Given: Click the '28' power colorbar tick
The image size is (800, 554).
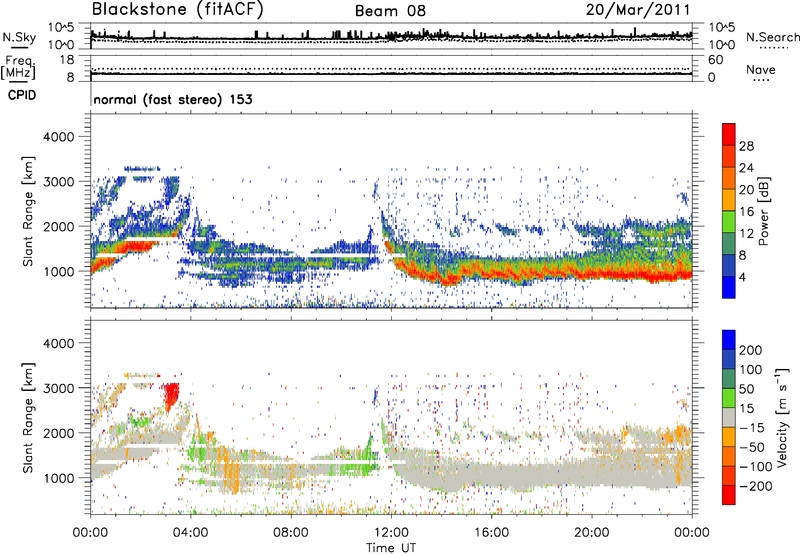Looking at the screenshot, I should (x=746, y=146).
